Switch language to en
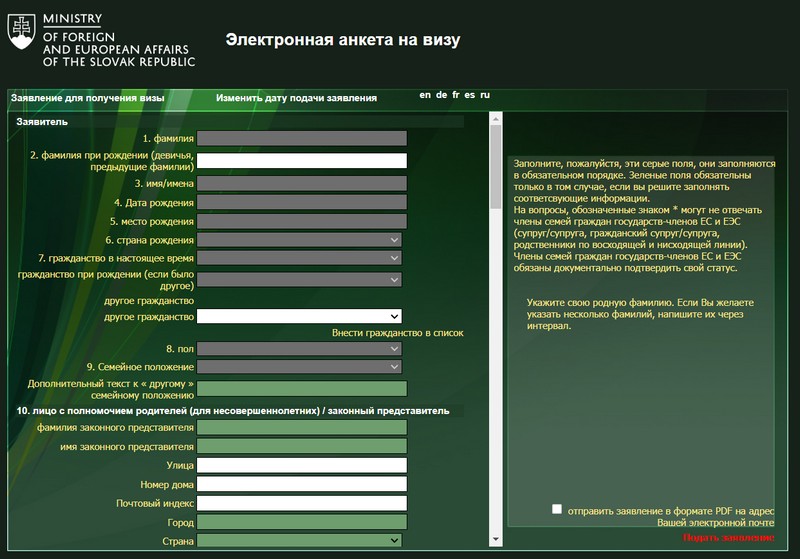This screenshot has height=559, width=800. click(425, 95)
